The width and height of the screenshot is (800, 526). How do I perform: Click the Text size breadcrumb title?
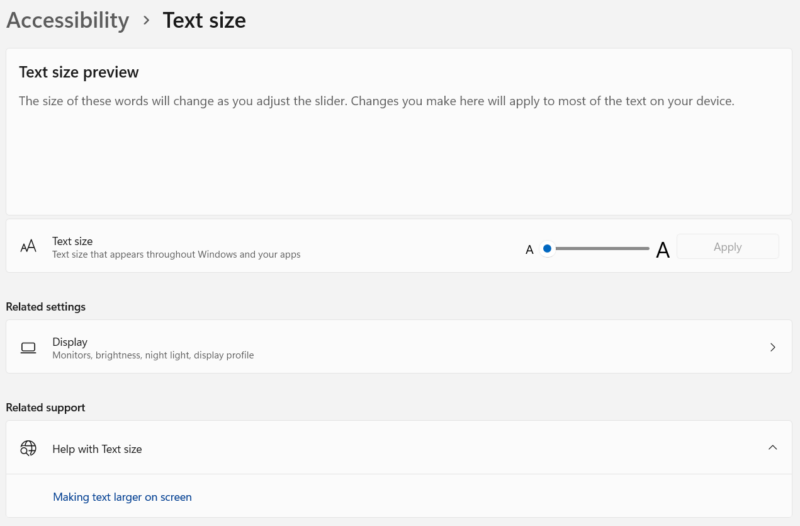pos(204,20)
